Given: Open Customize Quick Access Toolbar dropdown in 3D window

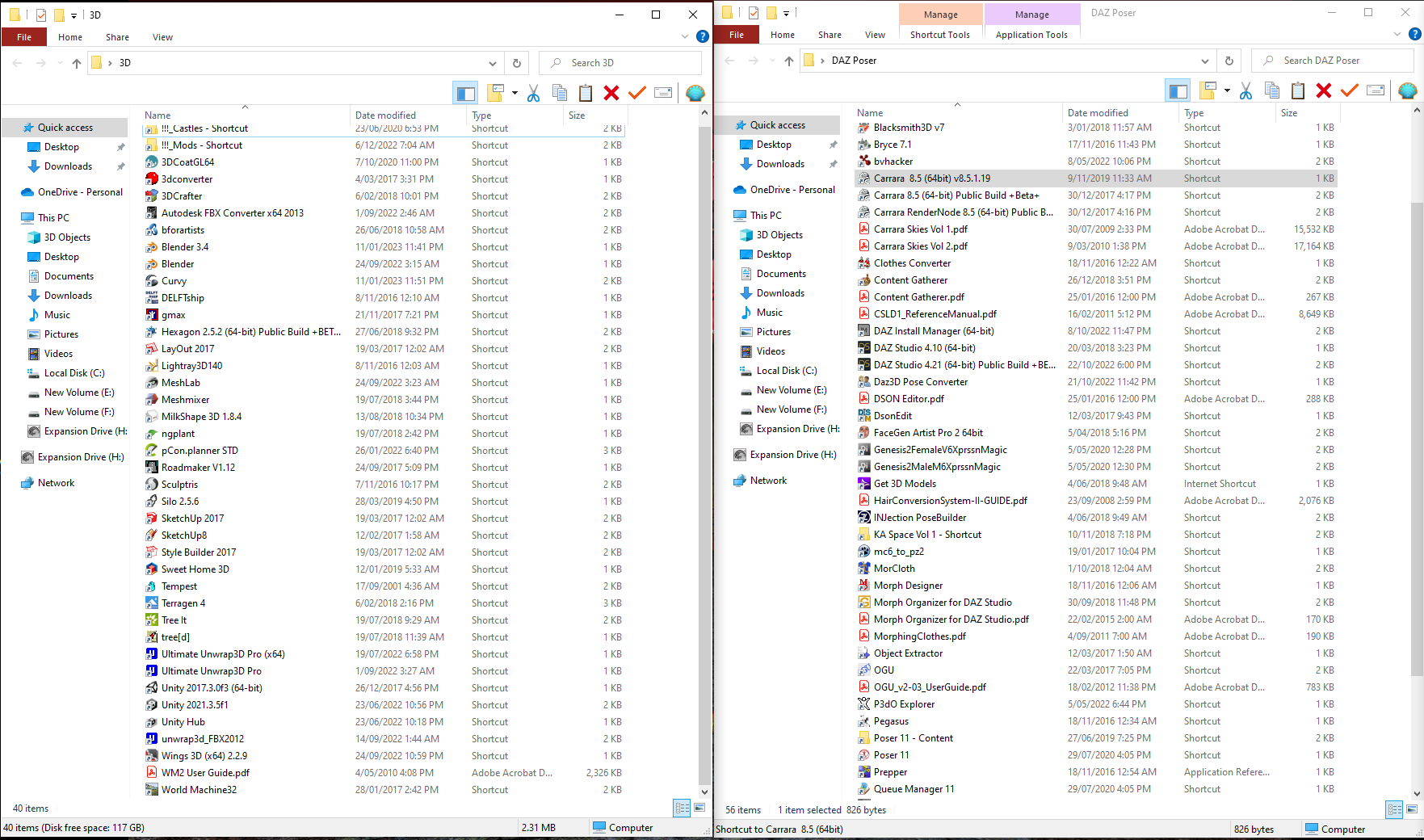Looking at the screenshot, I should click(x=74, y=15).
